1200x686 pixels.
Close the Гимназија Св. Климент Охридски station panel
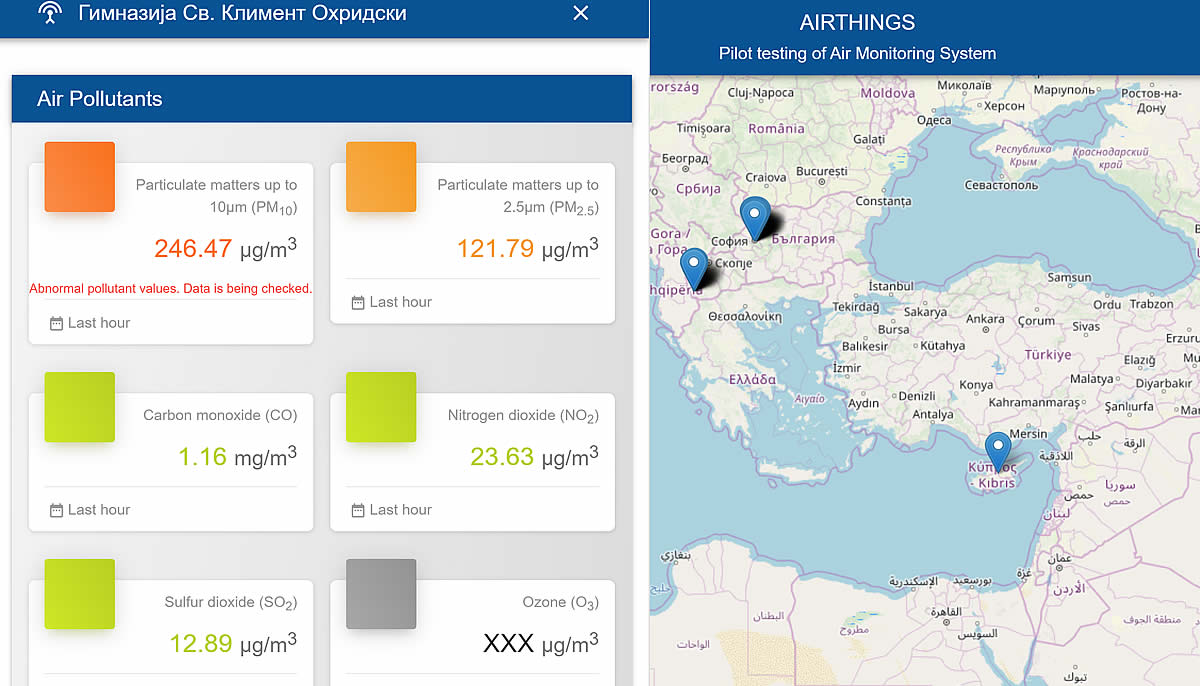pyautogui.click(x=580, y=13)
